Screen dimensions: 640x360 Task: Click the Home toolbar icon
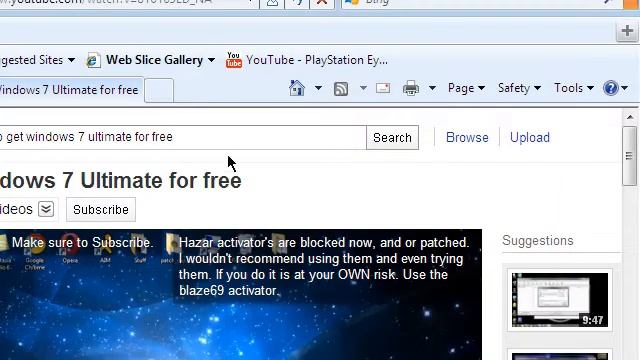click(297, 88)
